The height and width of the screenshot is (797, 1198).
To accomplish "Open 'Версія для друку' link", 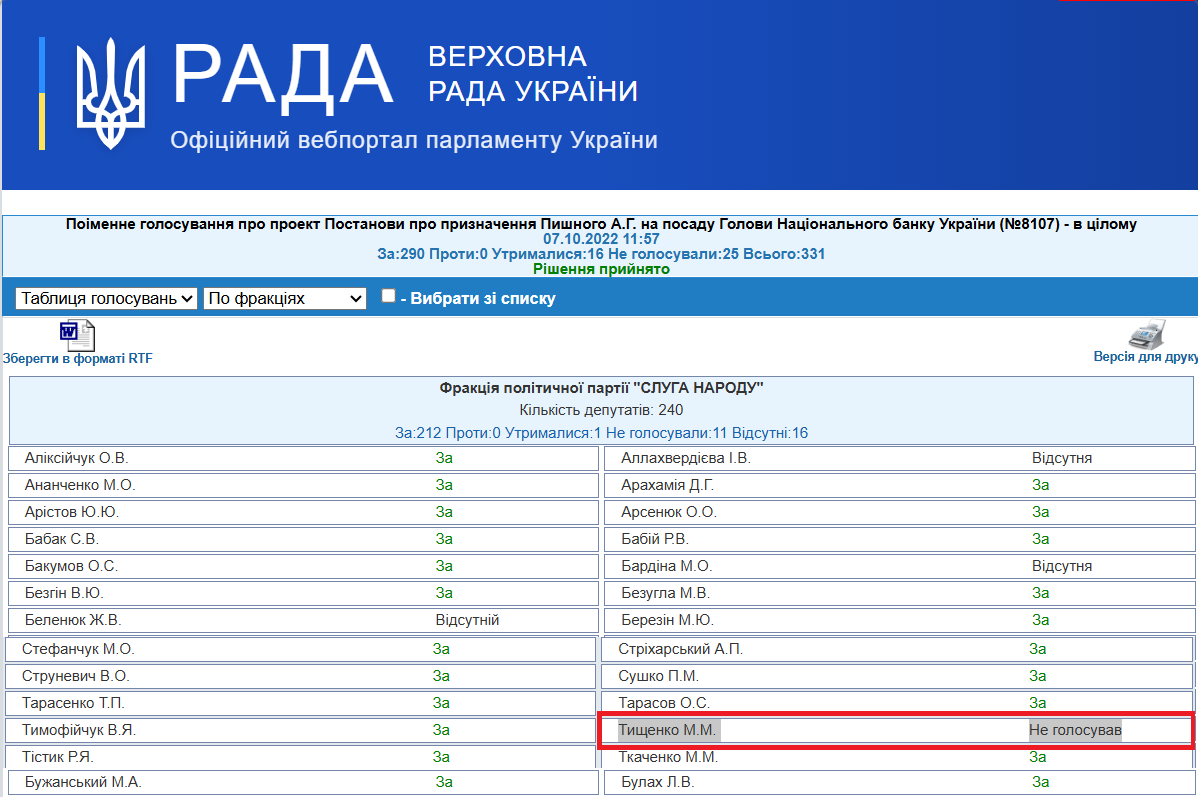I will click(1145, 357).
